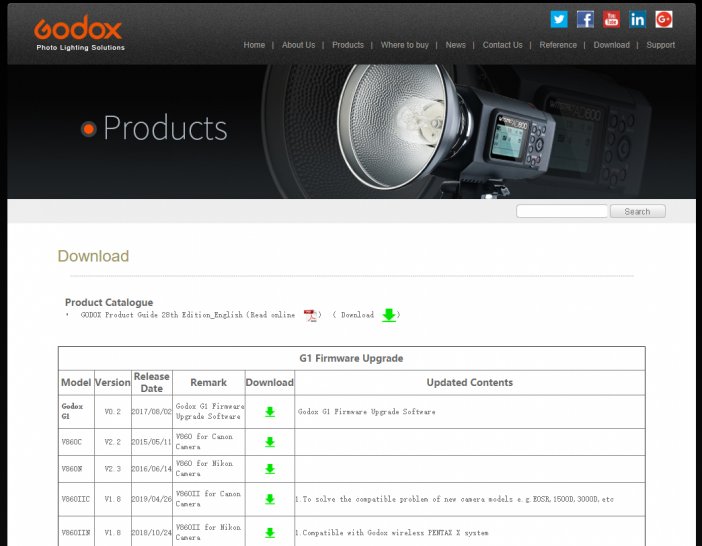Download Godox G1 firmware V0.2
The height and width of the screenshot is (546, 702).
pos(270,412)
